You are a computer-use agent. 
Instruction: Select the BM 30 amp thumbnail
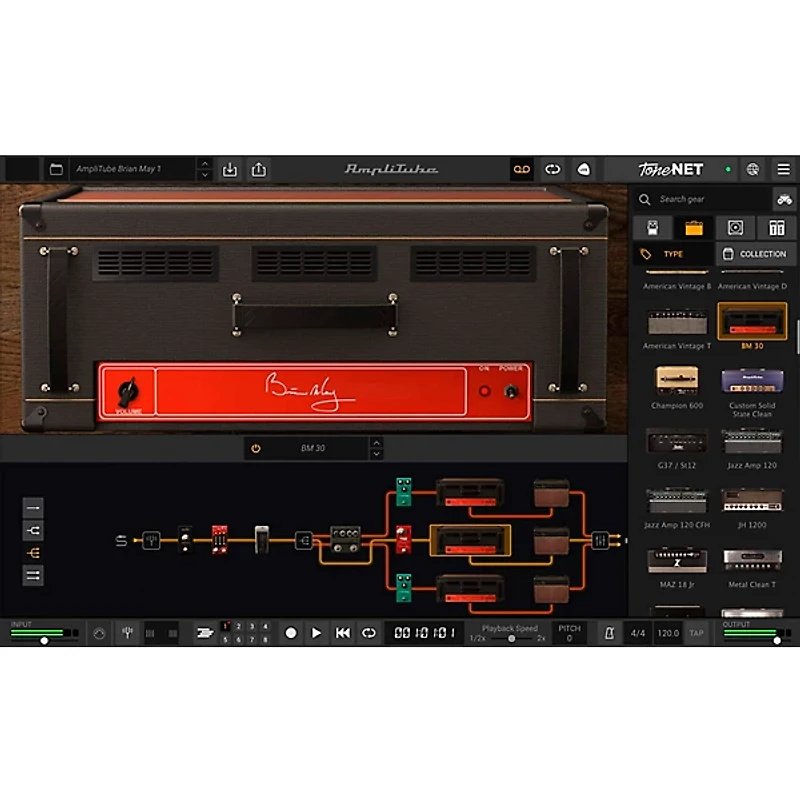752,321
